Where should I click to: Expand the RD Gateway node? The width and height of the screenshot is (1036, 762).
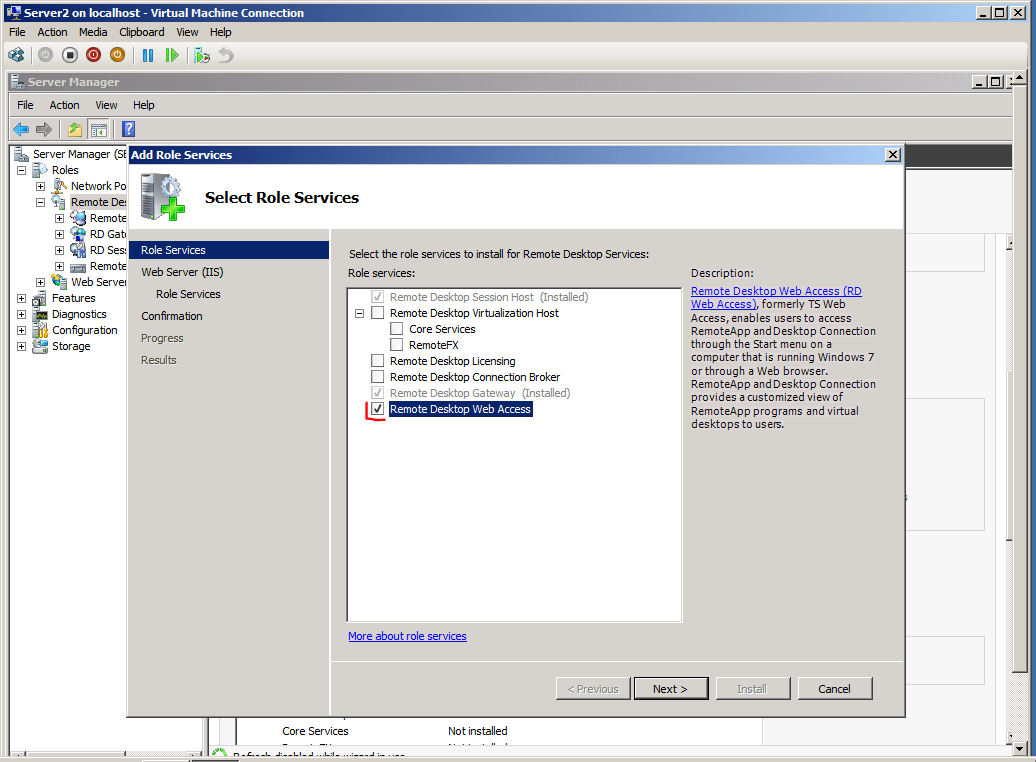click(59, 235)
